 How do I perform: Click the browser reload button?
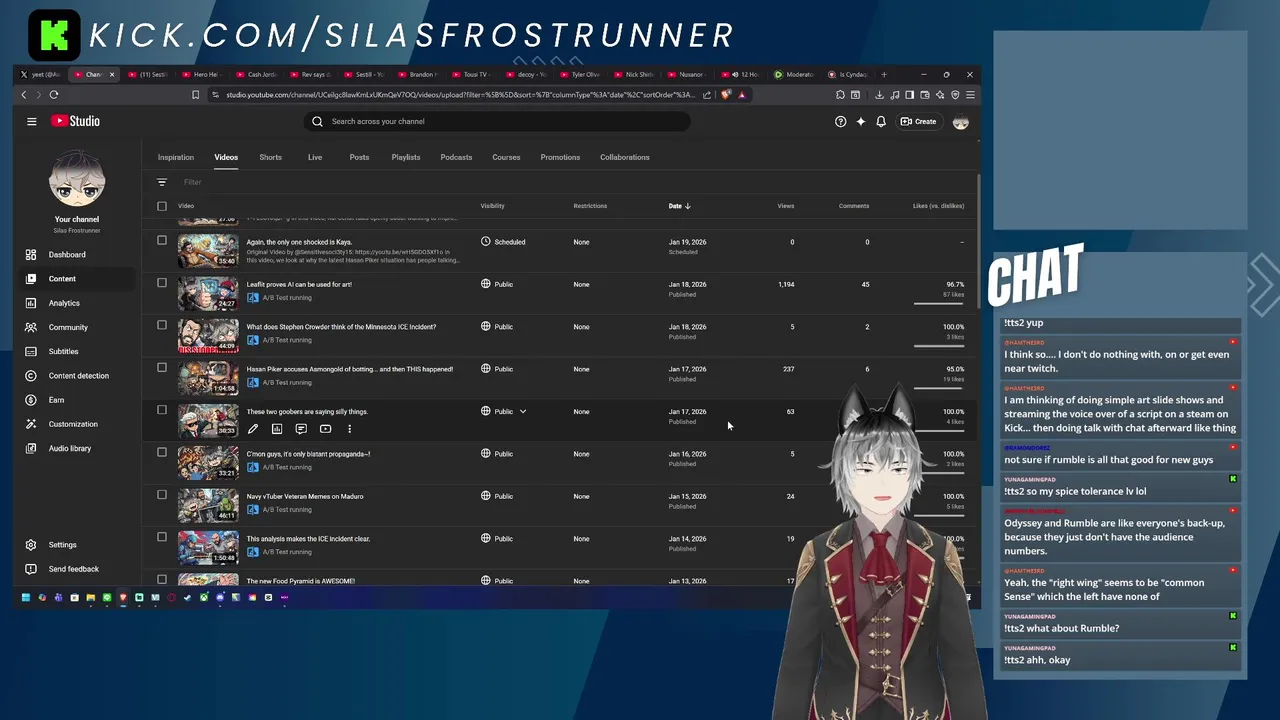(54, 95)
